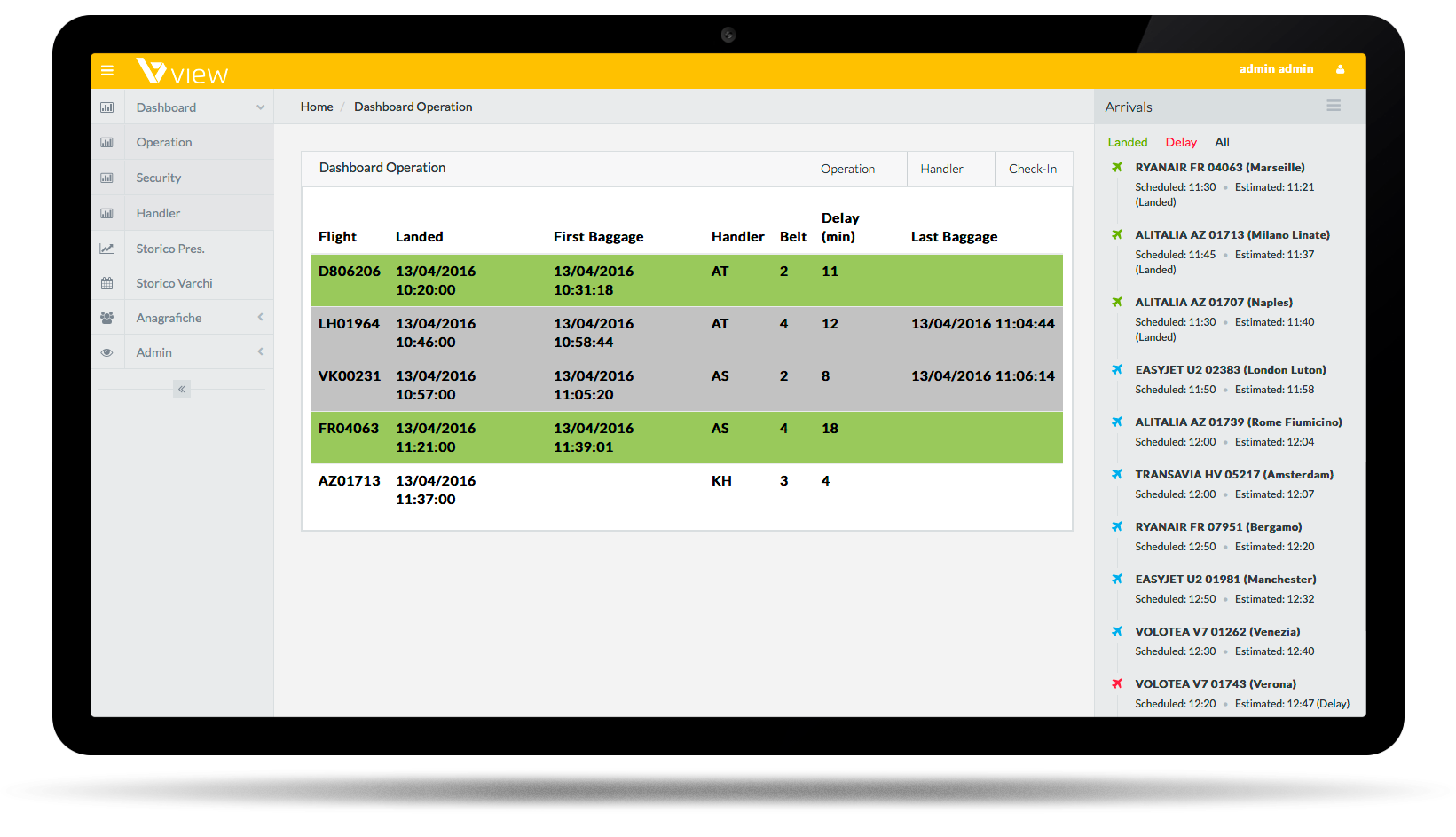Switch to the Check-In tab

[1032, 169]
